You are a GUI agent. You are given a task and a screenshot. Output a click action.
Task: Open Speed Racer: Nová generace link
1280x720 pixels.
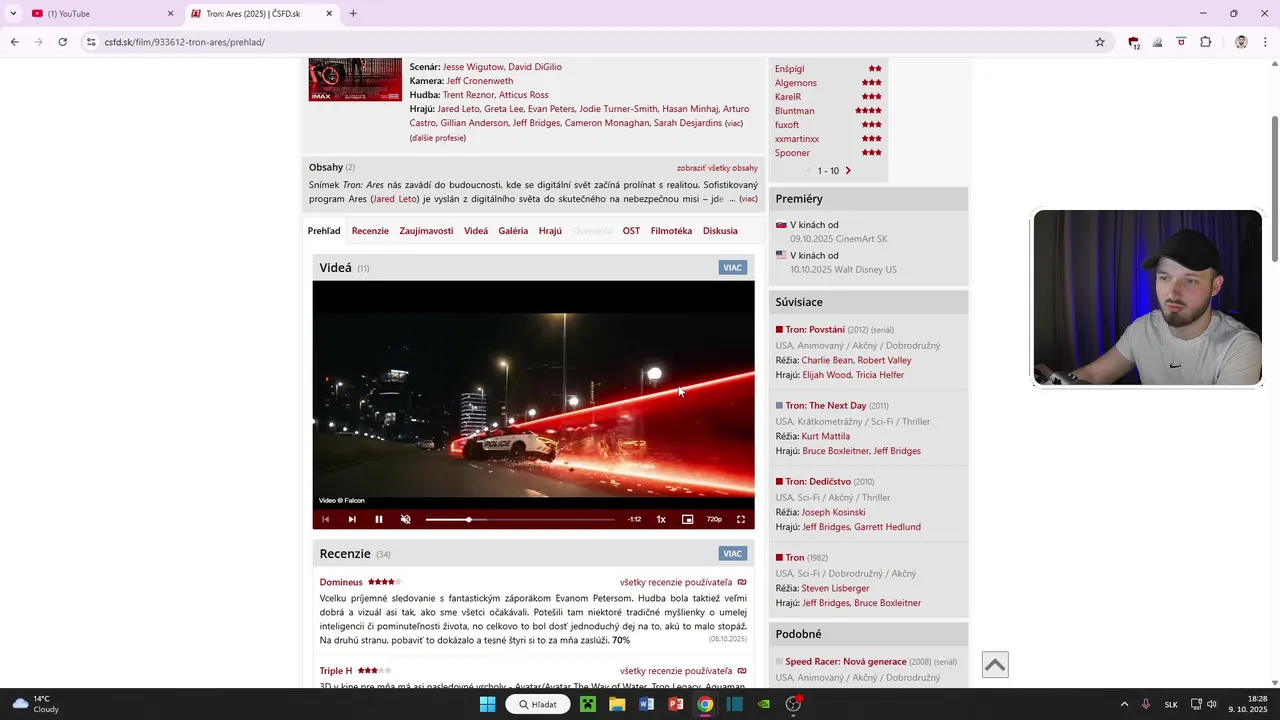(846, 662)
